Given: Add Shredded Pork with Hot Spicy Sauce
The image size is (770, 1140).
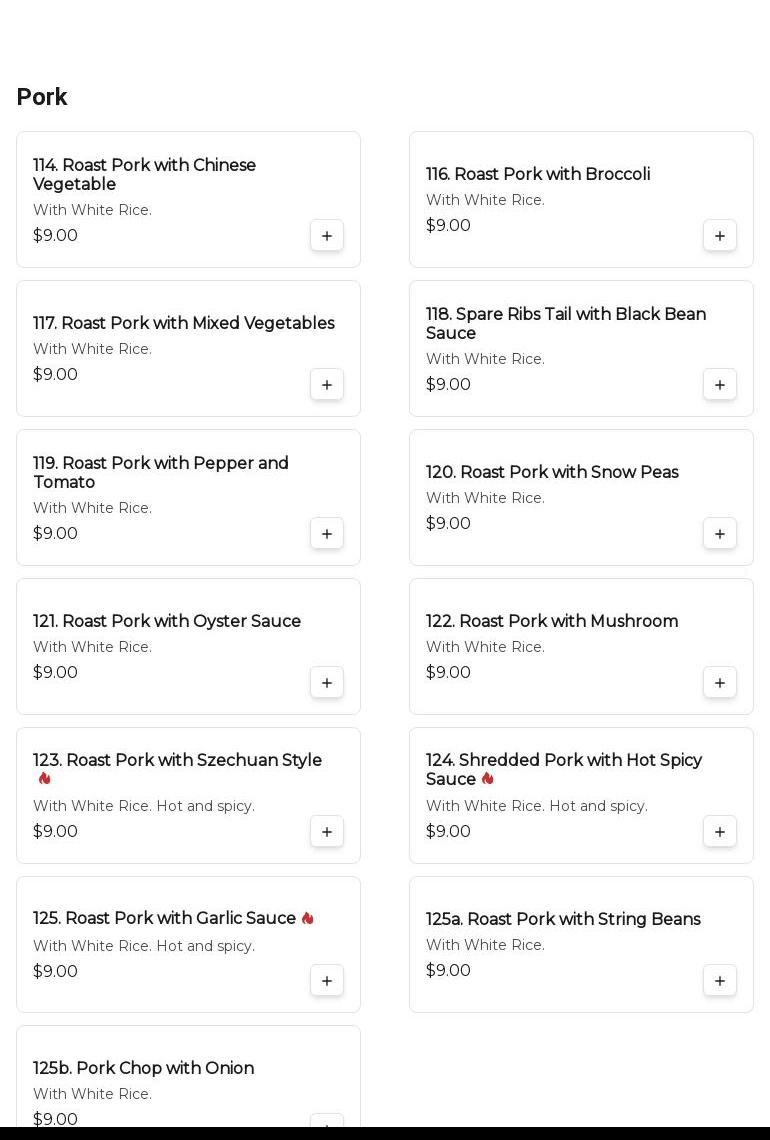Looking at the screenshot, I should [720, 832].
